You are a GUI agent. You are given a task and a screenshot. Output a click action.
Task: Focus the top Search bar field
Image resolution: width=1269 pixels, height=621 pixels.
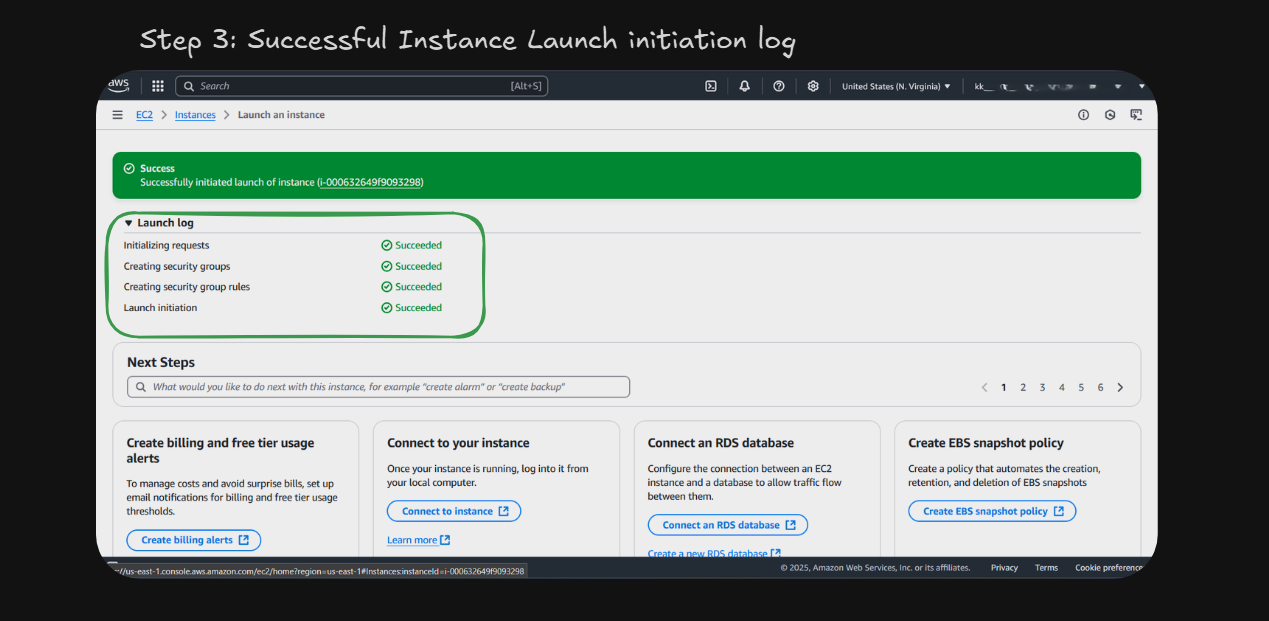pyautogui.click(x=361, y=86)
